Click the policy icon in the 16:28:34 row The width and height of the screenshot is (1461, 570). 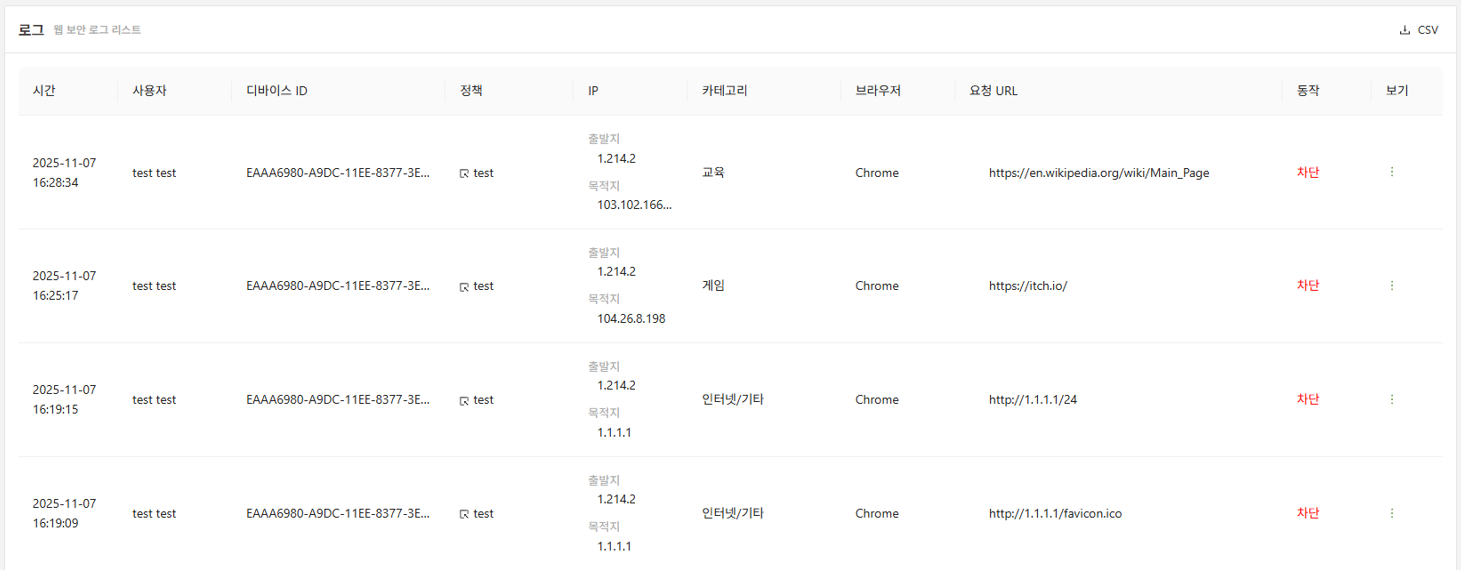(x=464, y=174)
